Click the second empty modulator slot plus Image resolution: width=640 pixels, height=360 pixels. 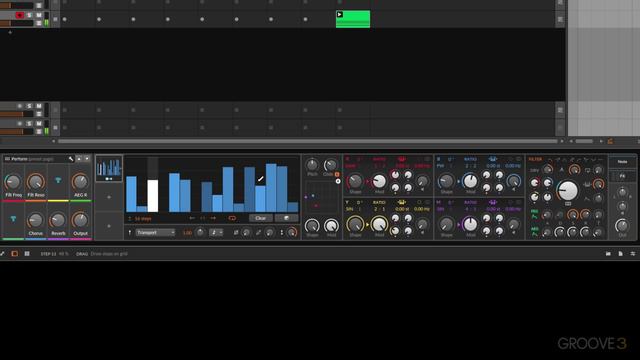pos(109,226)
